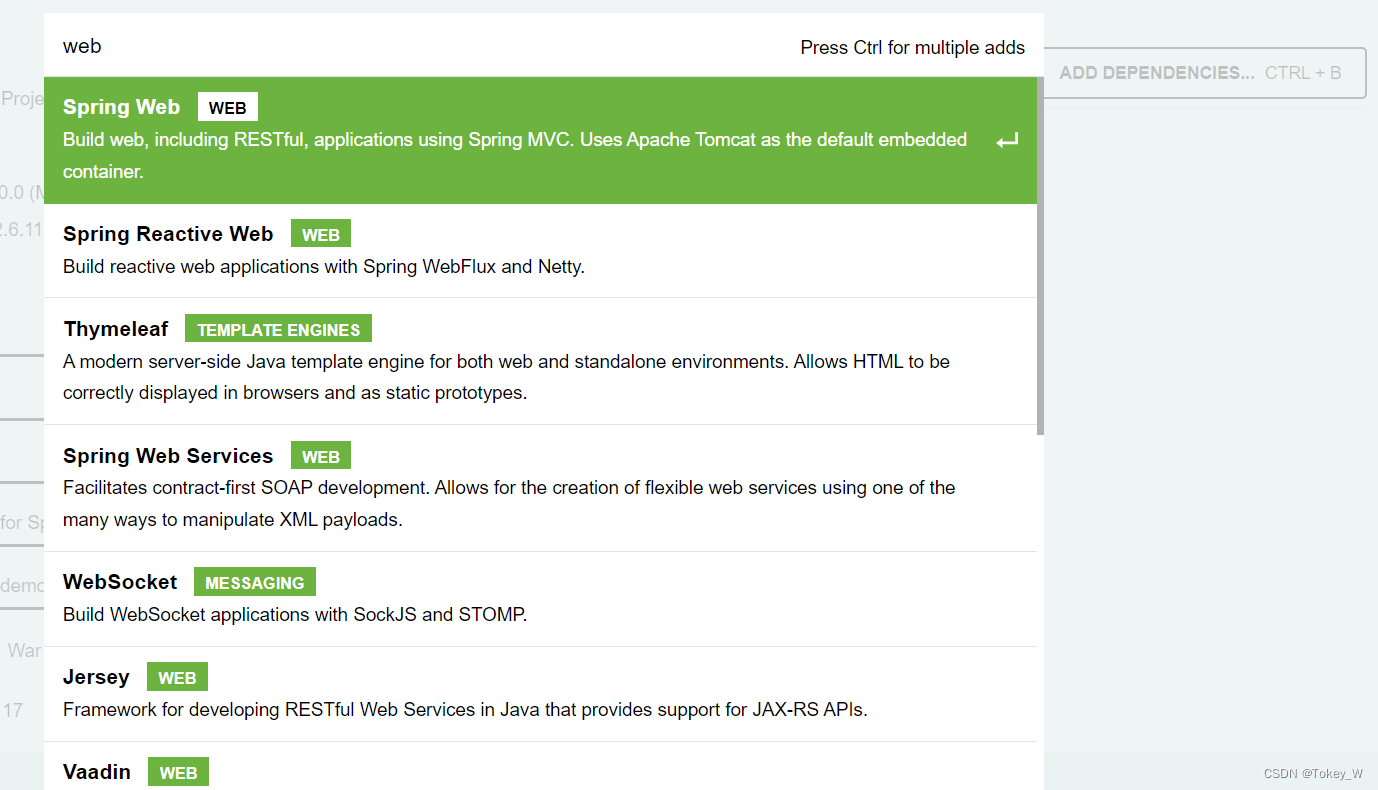1378x790 pixels.
Task: Click the WEB tag on Spring Reactive Web
Action: (x=320, y=233)
